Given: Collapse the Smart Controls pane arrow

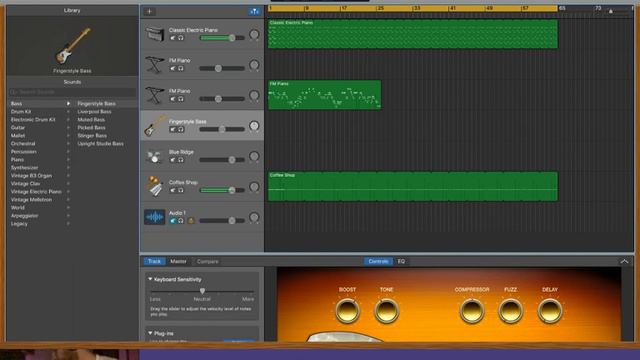Looking at the screenshot, I should click(624, 261).
